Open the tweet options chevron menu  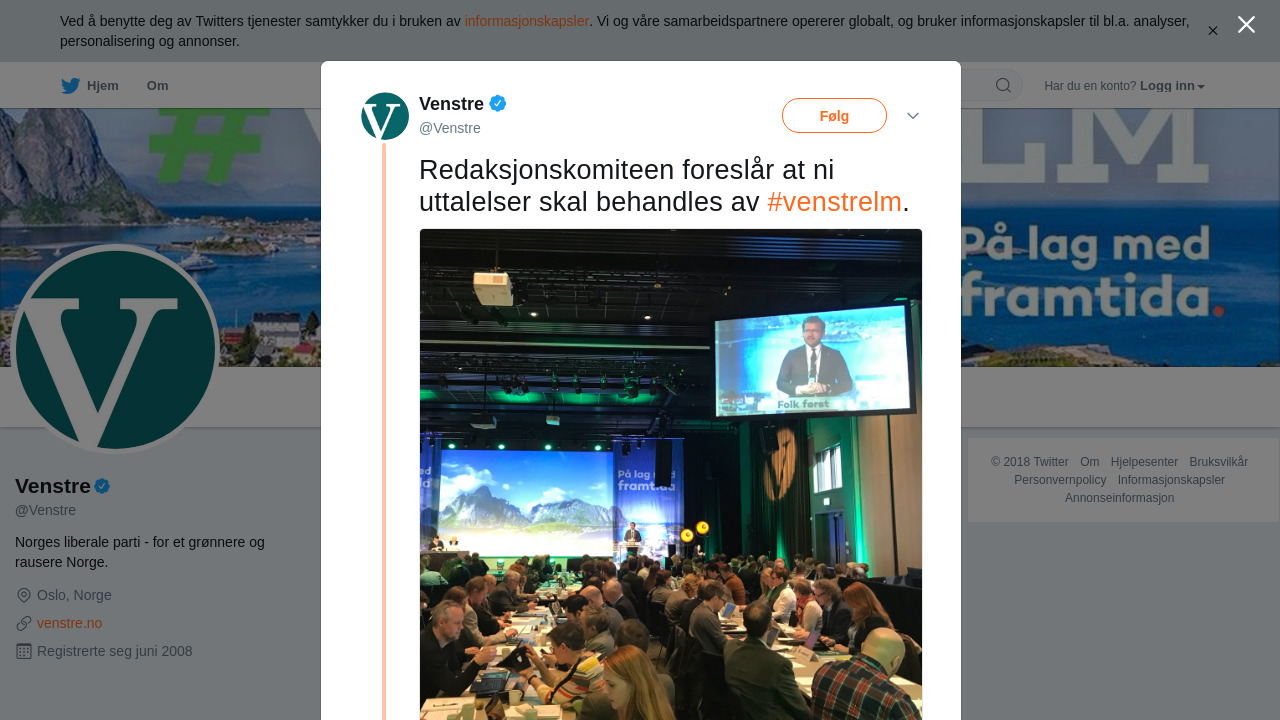tap(913, 116)
